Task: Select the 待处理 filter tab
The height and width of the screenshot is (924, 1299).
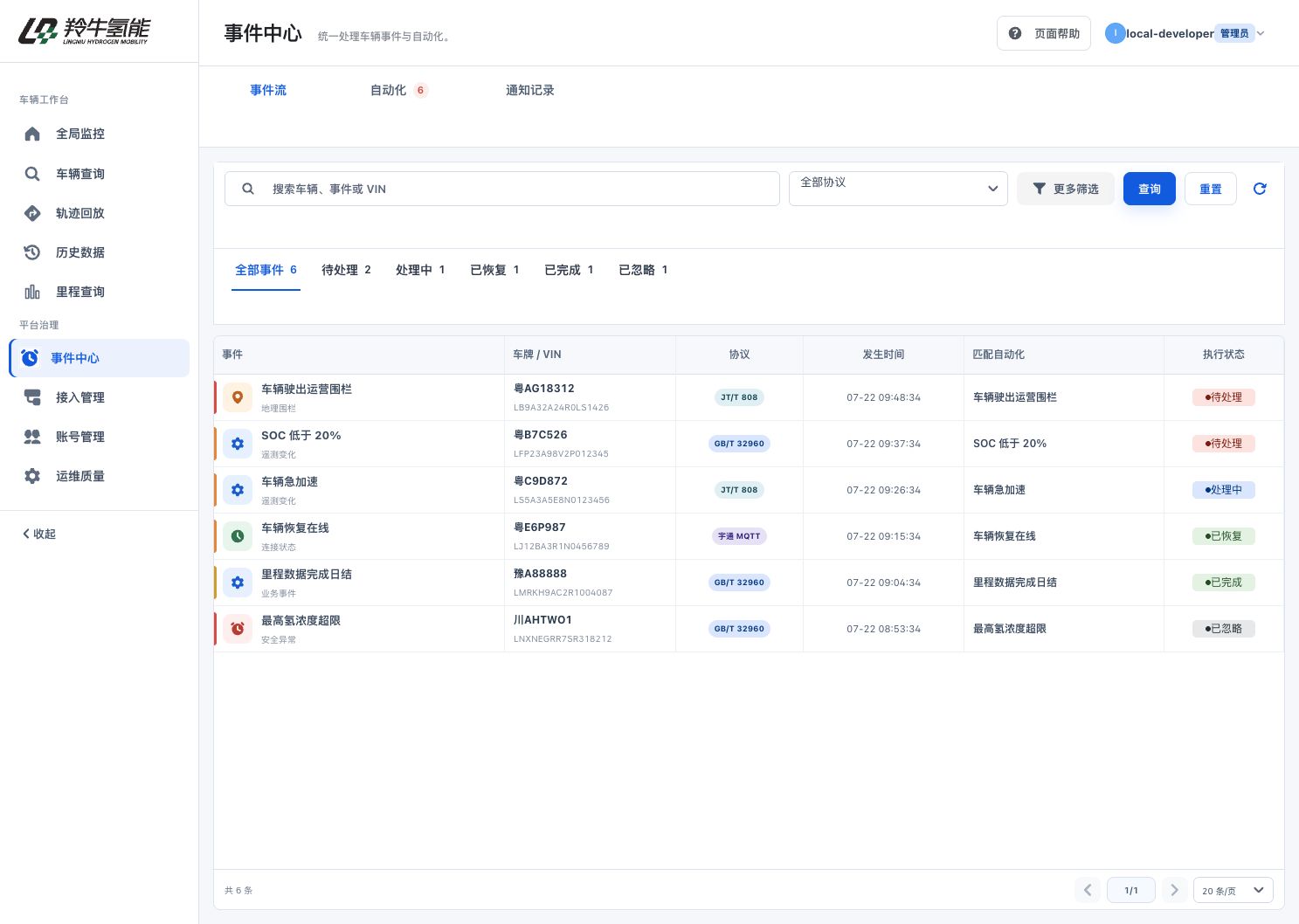Action: point(346,270)
